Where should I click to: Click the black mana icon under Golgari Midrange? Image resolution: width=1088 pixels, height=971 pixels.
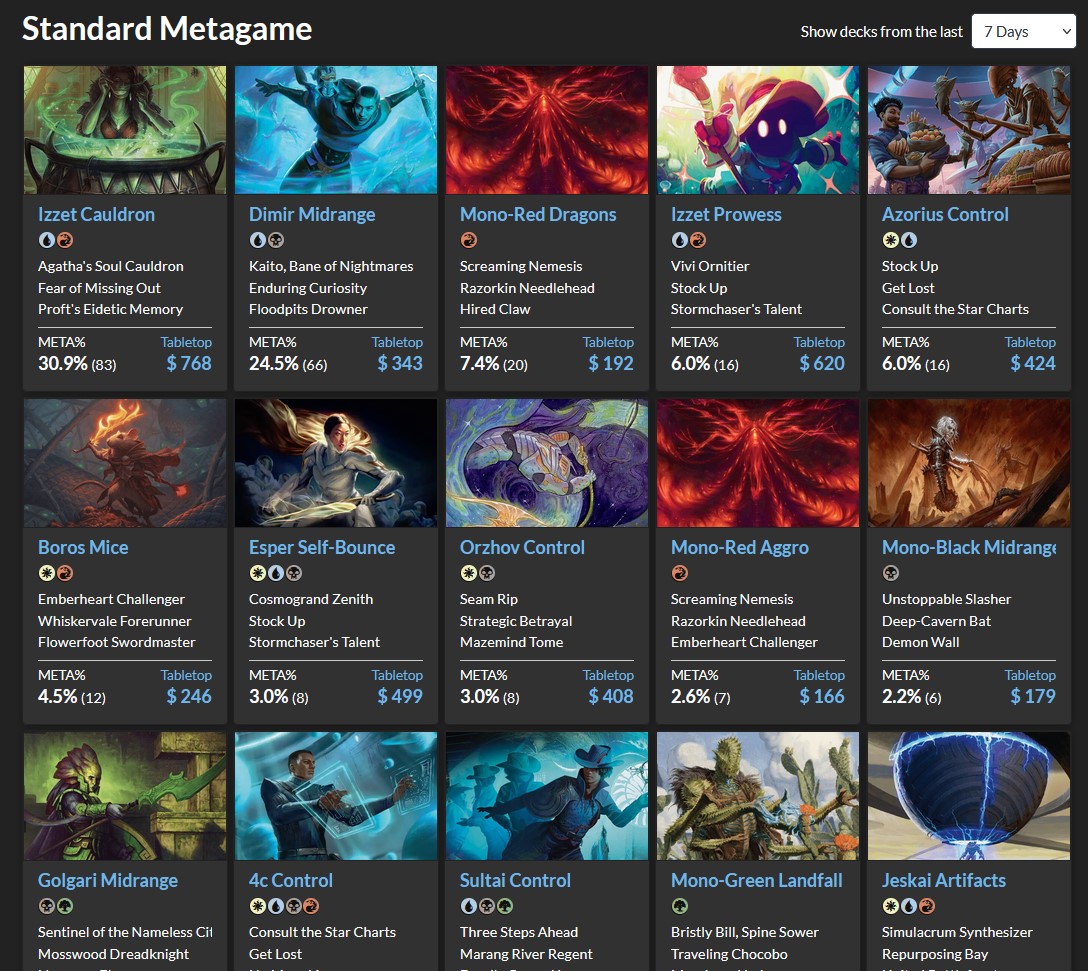[46, 906]
